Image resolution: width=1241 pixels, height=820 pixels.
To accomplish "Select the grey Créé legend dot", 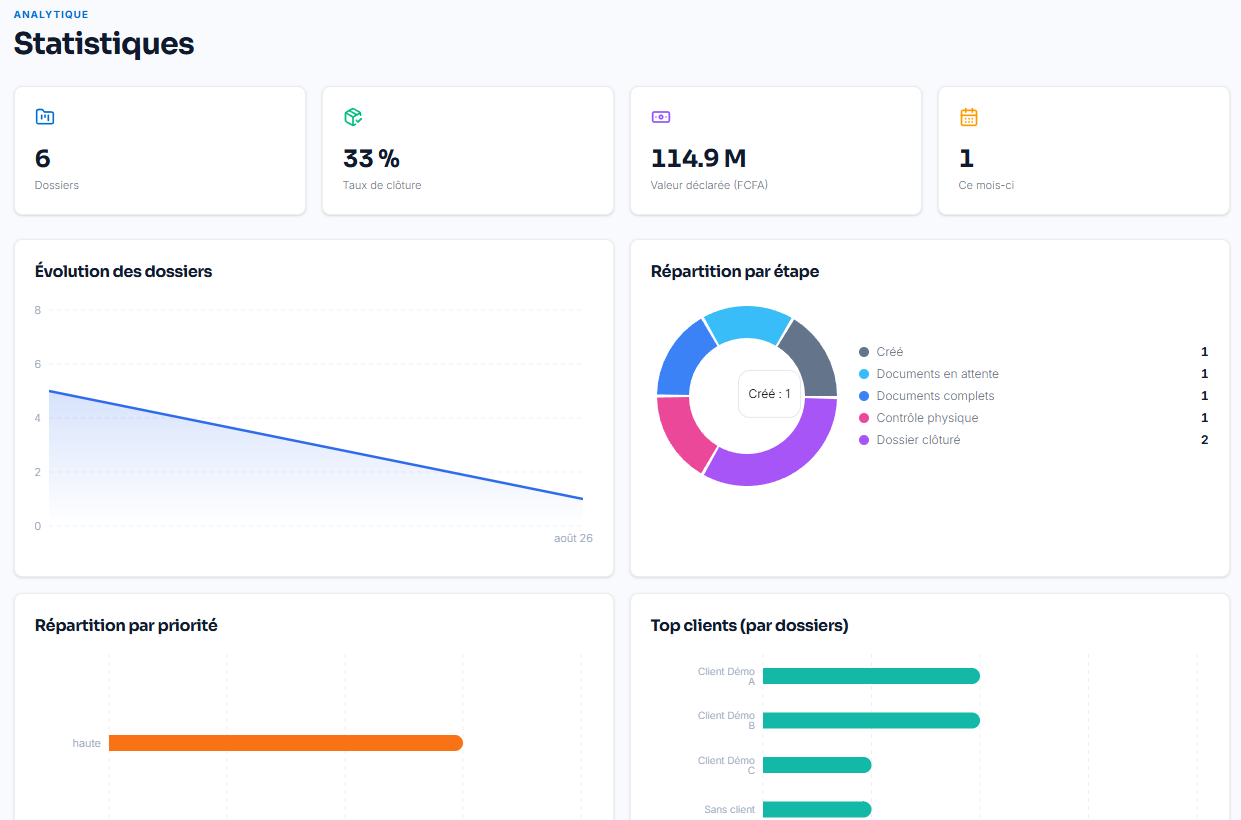I will pos(864,352).
